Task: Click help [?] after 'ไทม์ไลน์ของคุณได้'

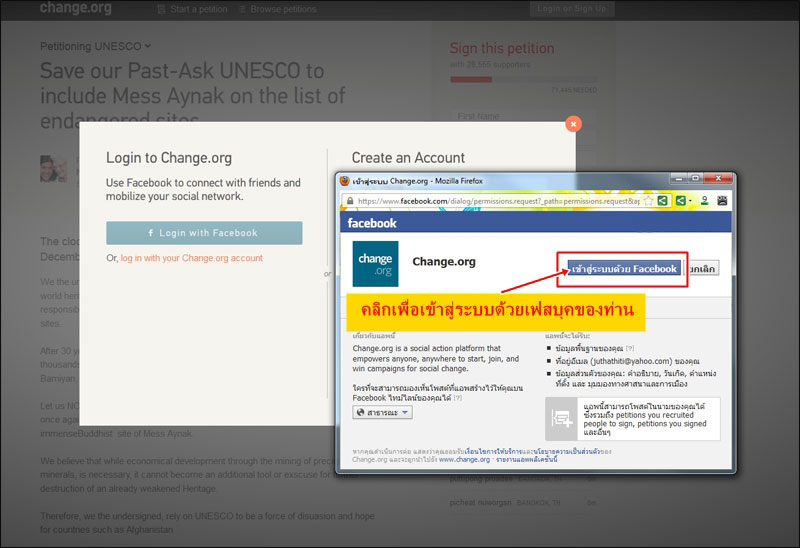Action: coord(458,398)
